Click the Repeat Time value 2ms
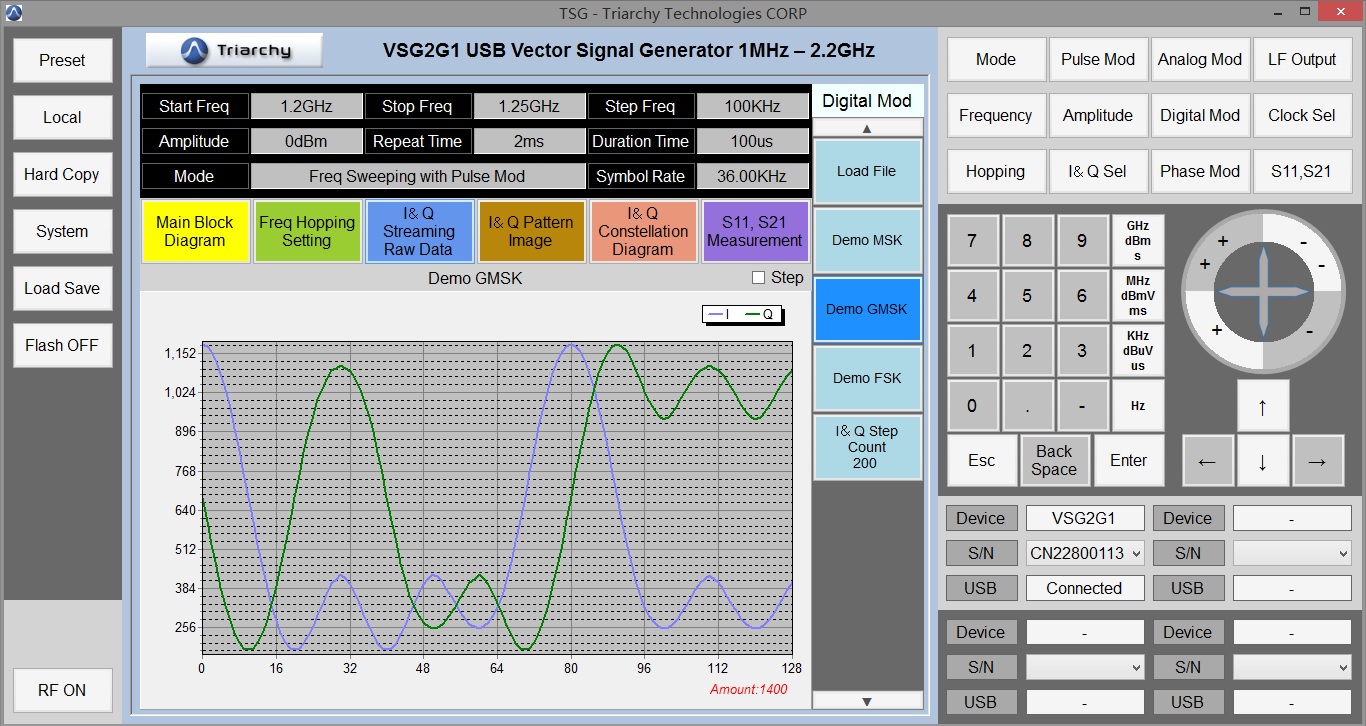This screenshot has height=726, width=1366. [529, 141]
